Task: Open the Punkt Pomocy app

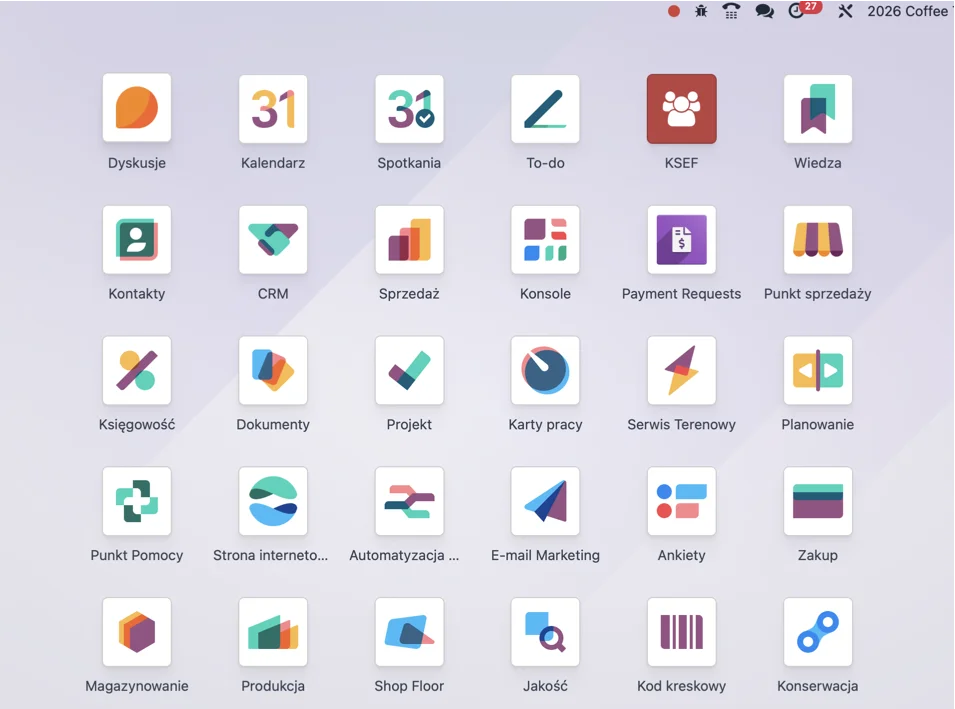Action: pos(136,501)
